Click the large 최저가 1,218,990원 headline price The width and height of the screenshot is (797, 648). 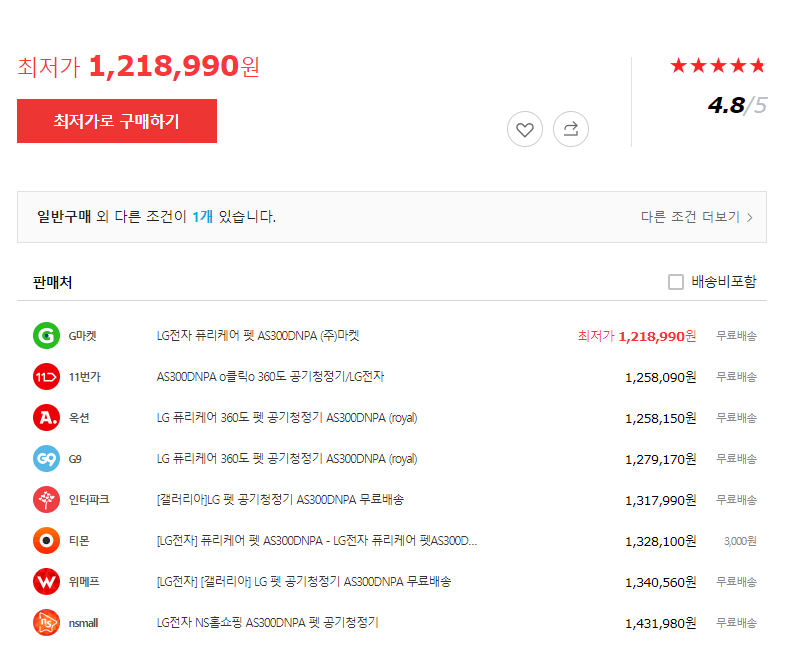point(138,67)
